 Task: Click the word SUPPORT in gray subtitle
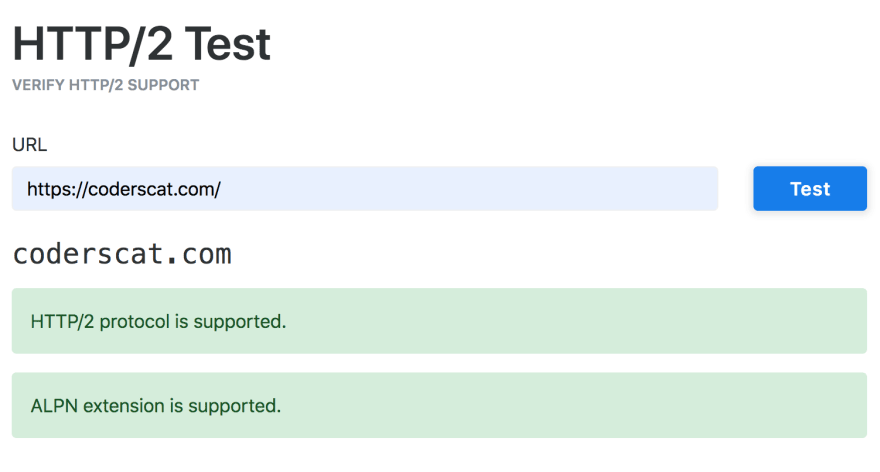163,85
